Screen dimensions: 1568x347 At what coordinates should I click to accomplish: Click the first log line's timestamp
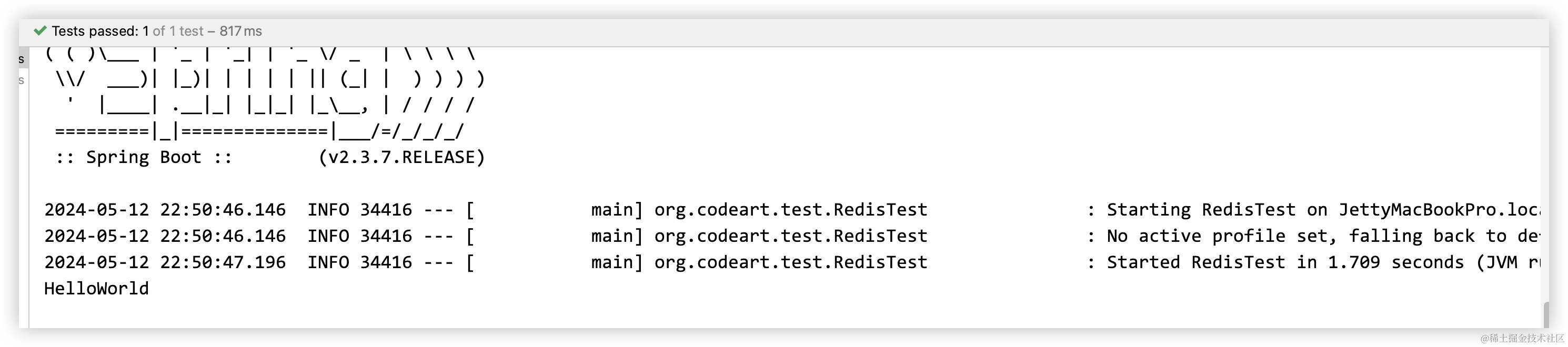point(164,210)
